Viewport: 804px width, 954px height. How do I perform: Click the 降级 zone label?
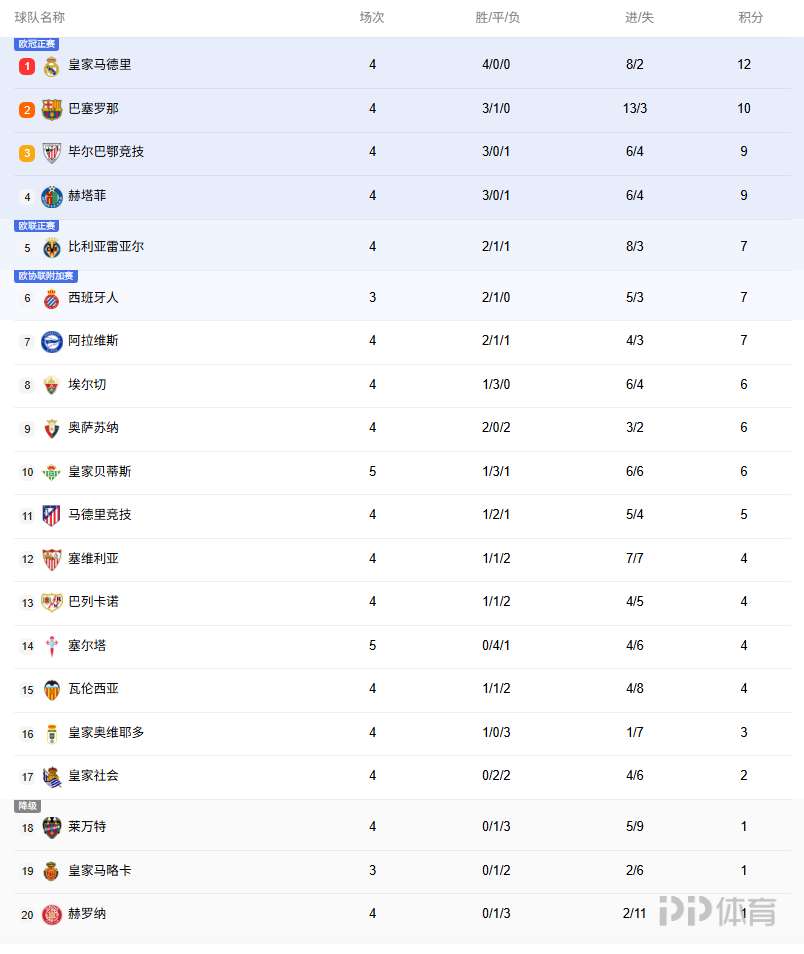(x=27, y=806)
